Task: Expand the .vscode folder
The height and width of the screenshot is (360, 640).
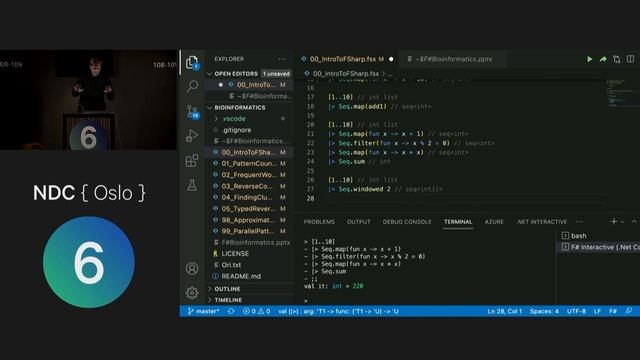Action: pos(249,119)
